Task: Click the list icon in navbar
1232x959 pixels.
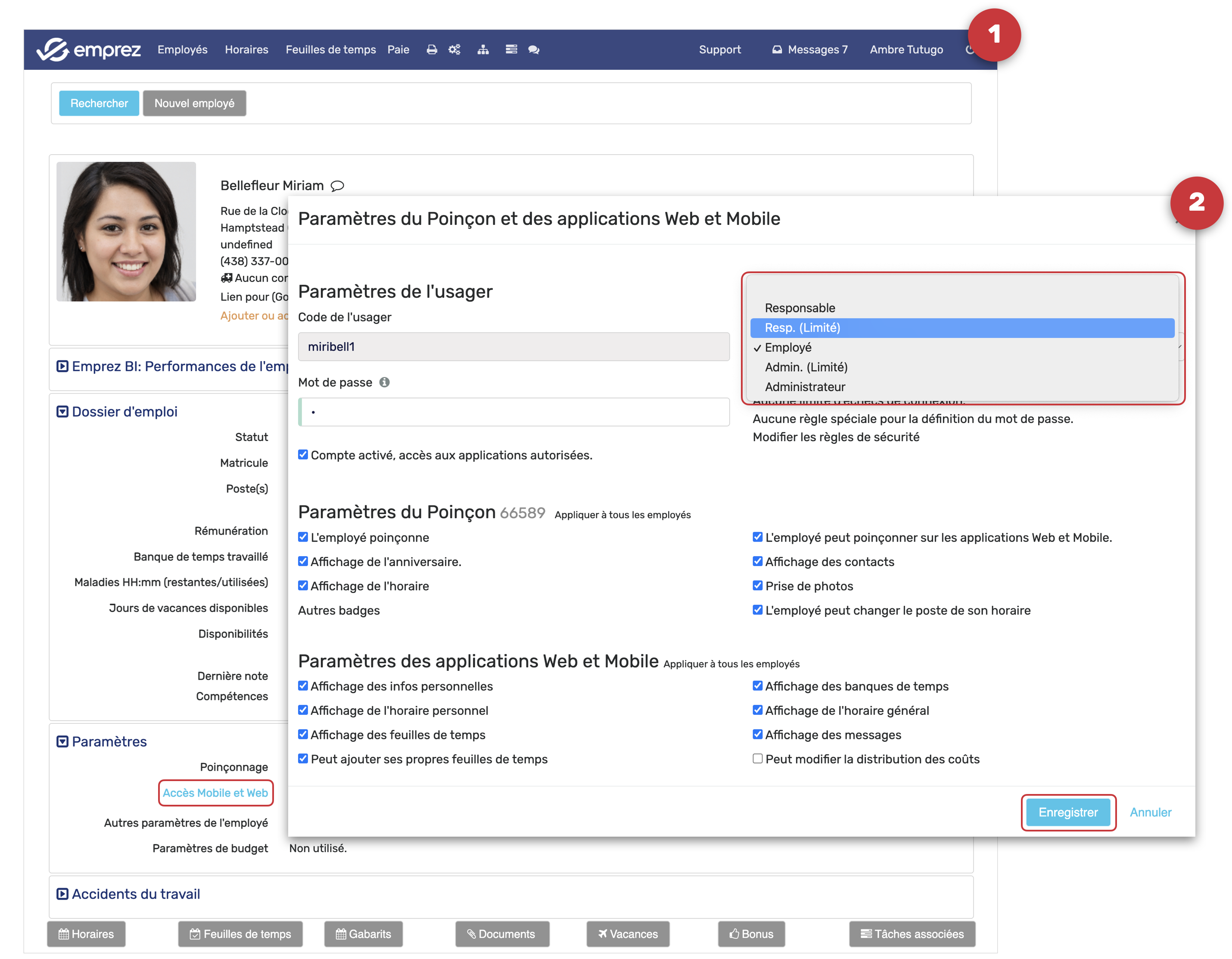Action: point(511,50)
